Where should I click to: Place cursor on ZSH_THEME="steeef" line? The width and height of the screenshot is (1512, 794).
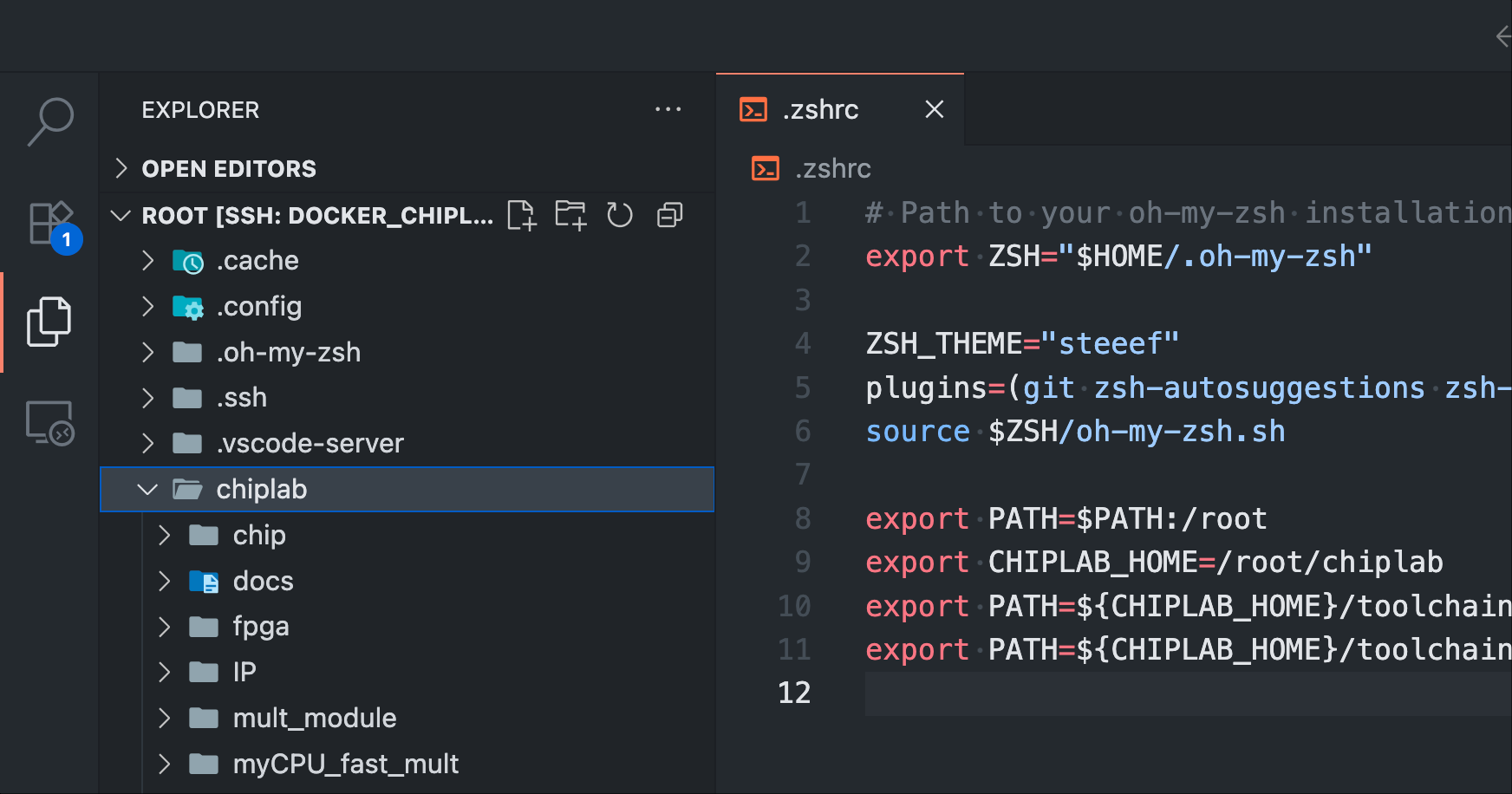tap(1023, 343)
